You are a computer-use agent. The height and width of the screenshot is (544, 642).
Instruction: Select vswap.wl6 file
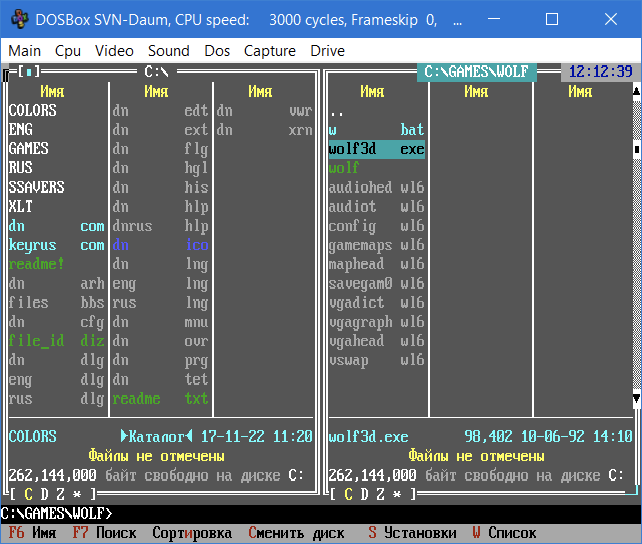[x=377, y=361]
